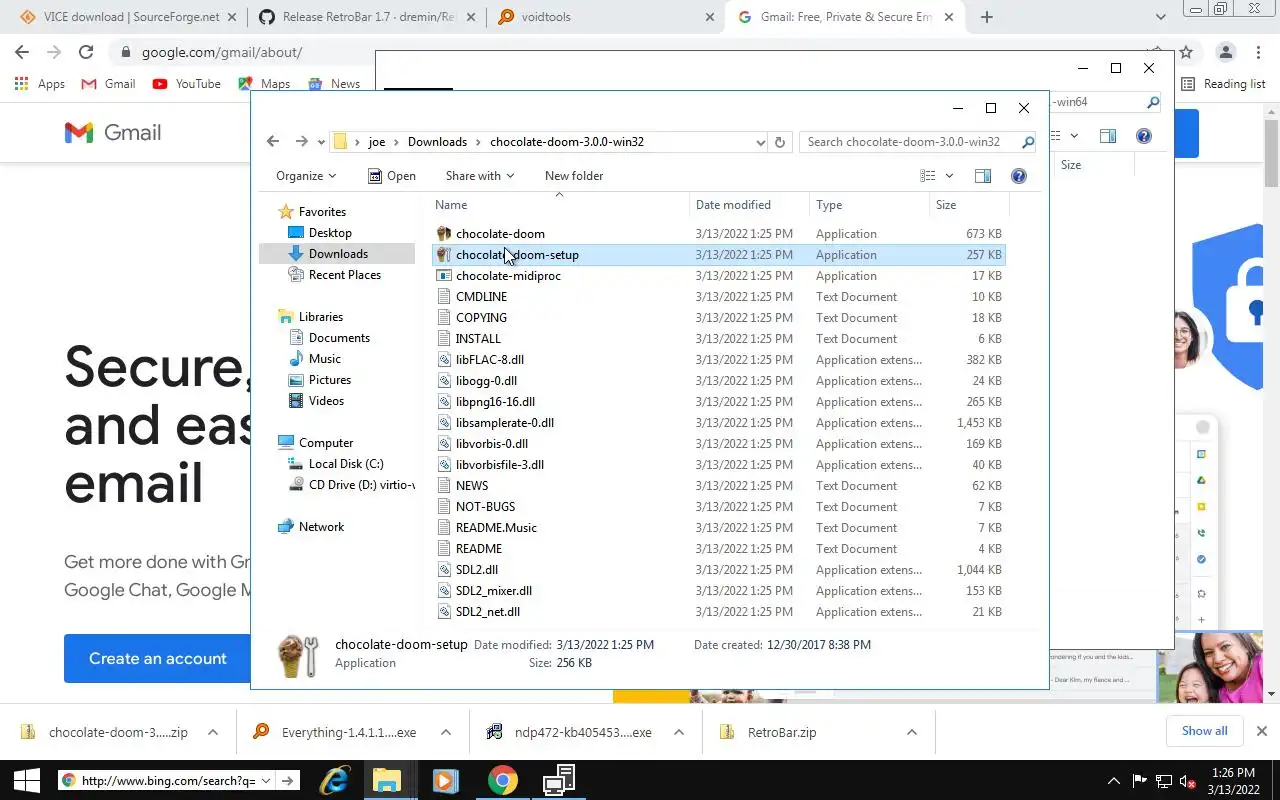Click the Downloads breadcrumb segment
This screenshot has height=800, width=1280.
437,142
